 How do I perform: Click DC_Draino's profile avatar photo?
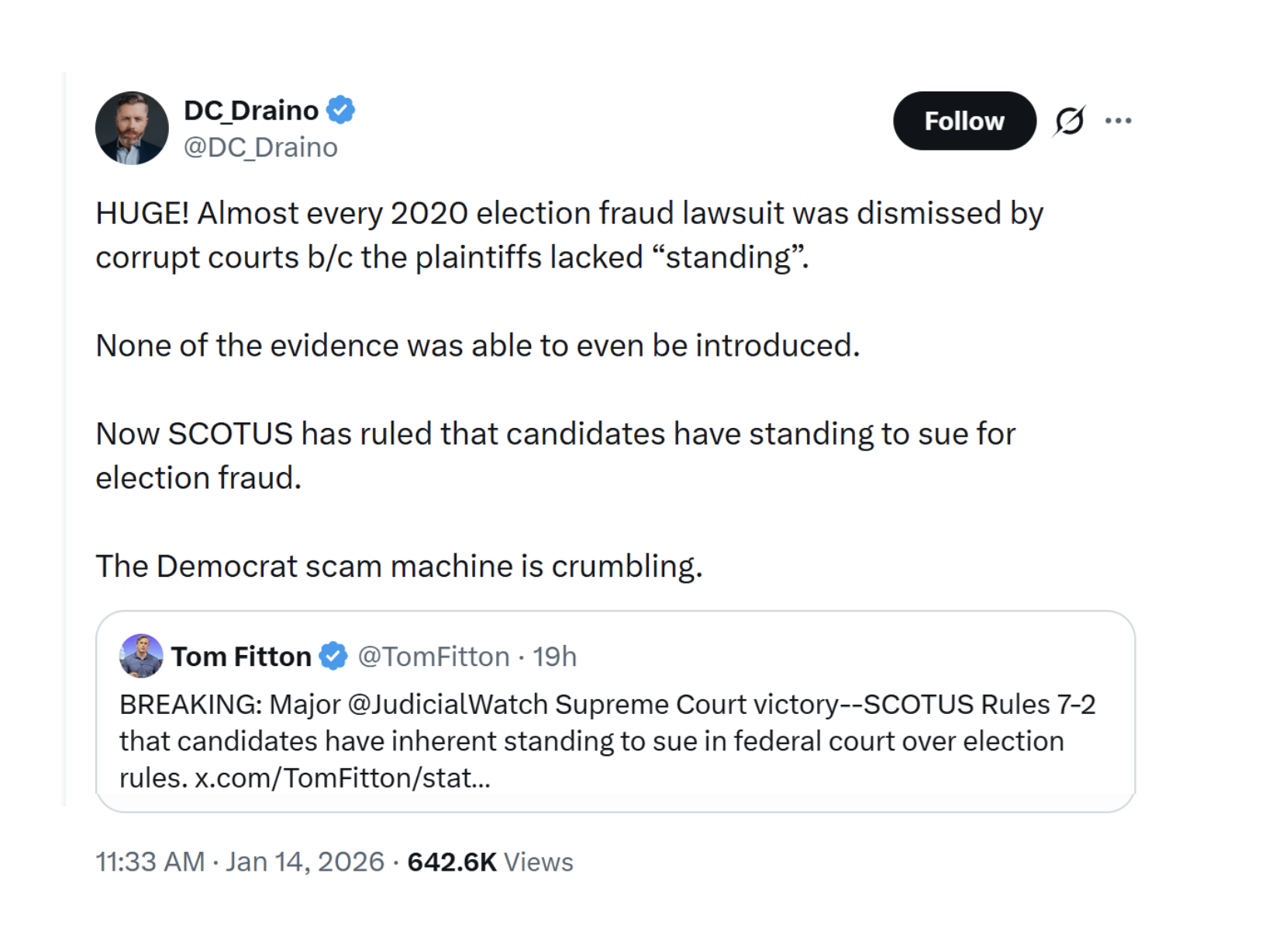(x=132, y=128)
